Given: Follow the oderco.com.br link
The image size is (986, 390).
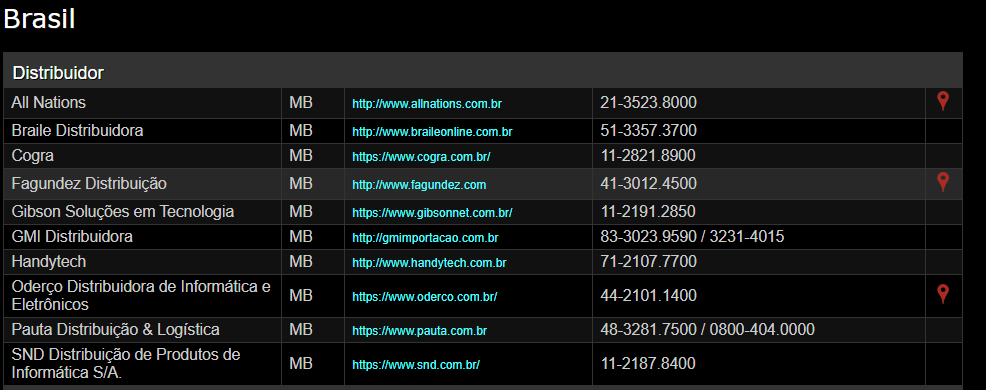Looking at the screenshot, I should point(424,296).
